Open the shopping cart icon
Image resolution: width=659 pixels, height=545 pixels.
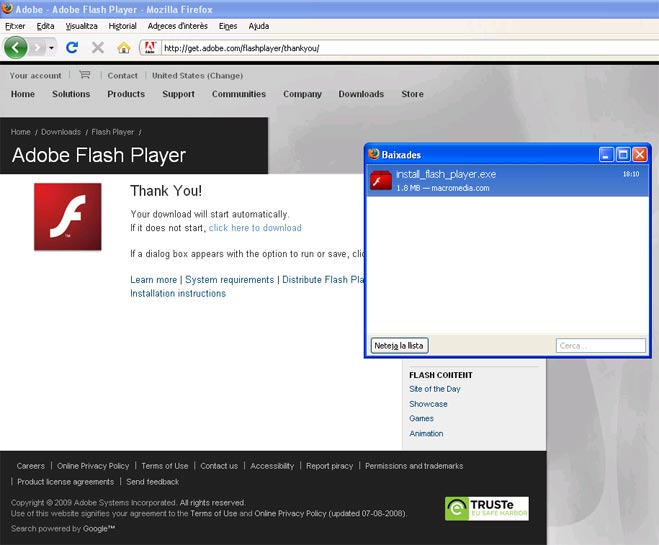point(84,75)
